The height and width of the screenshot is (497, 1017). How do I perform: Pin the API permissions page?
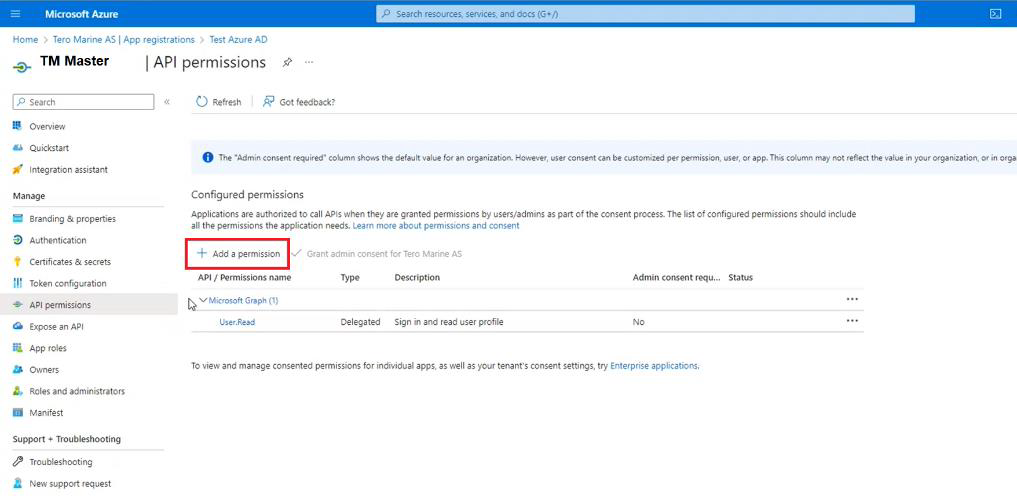pos(287,62)
